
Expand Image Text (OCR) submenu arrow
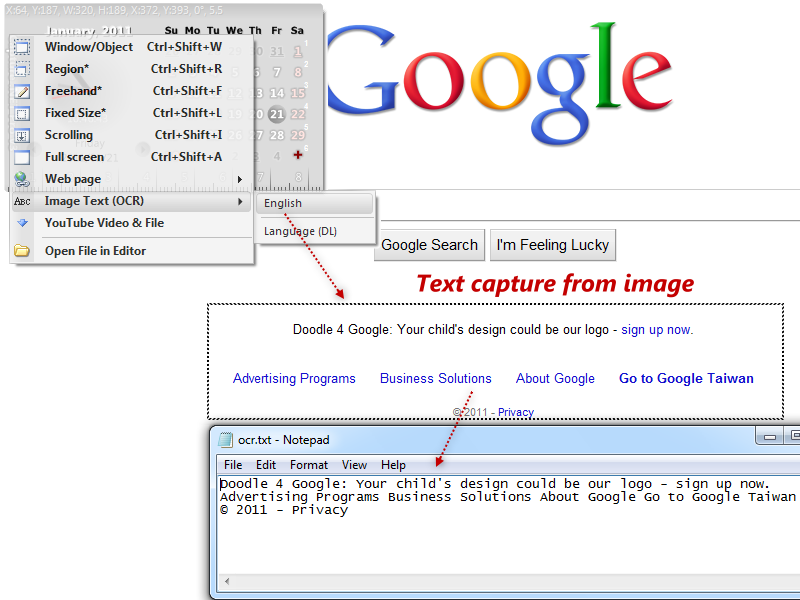[240, 202]
